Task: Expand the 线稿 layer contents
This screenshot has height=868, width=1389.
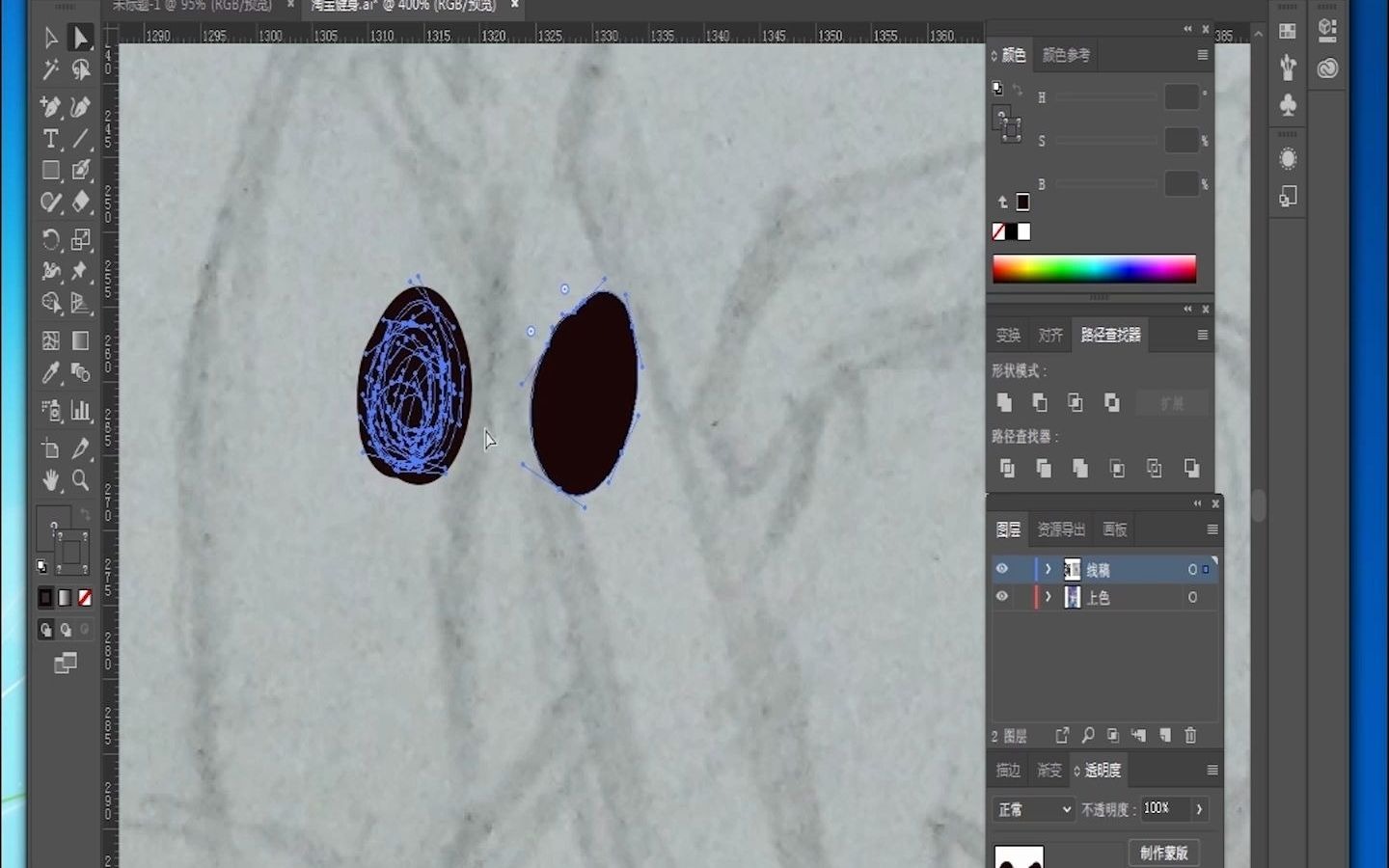Action: 1049,569
